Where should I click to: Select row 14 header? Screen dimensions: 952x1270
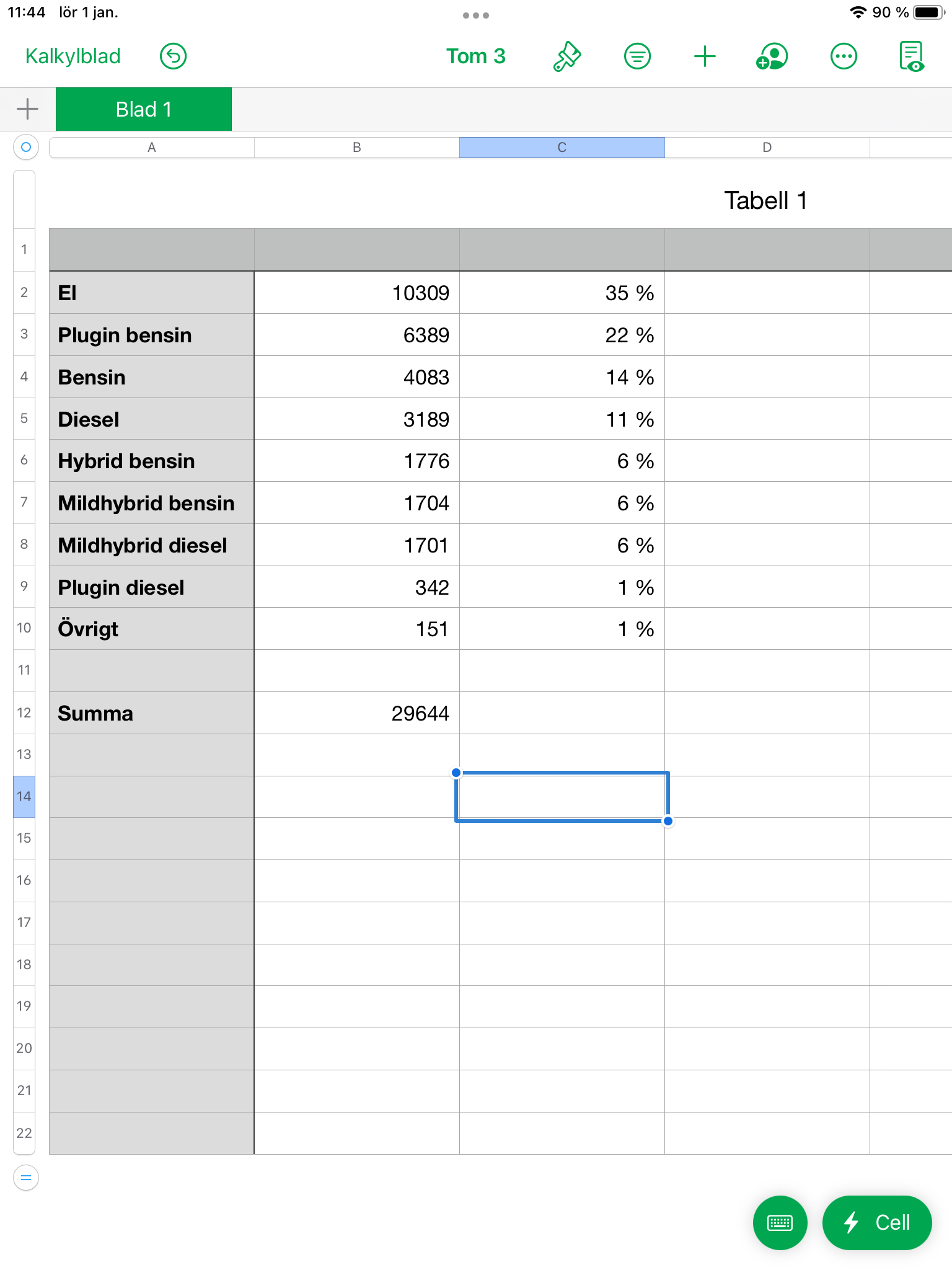coord(24,796)
